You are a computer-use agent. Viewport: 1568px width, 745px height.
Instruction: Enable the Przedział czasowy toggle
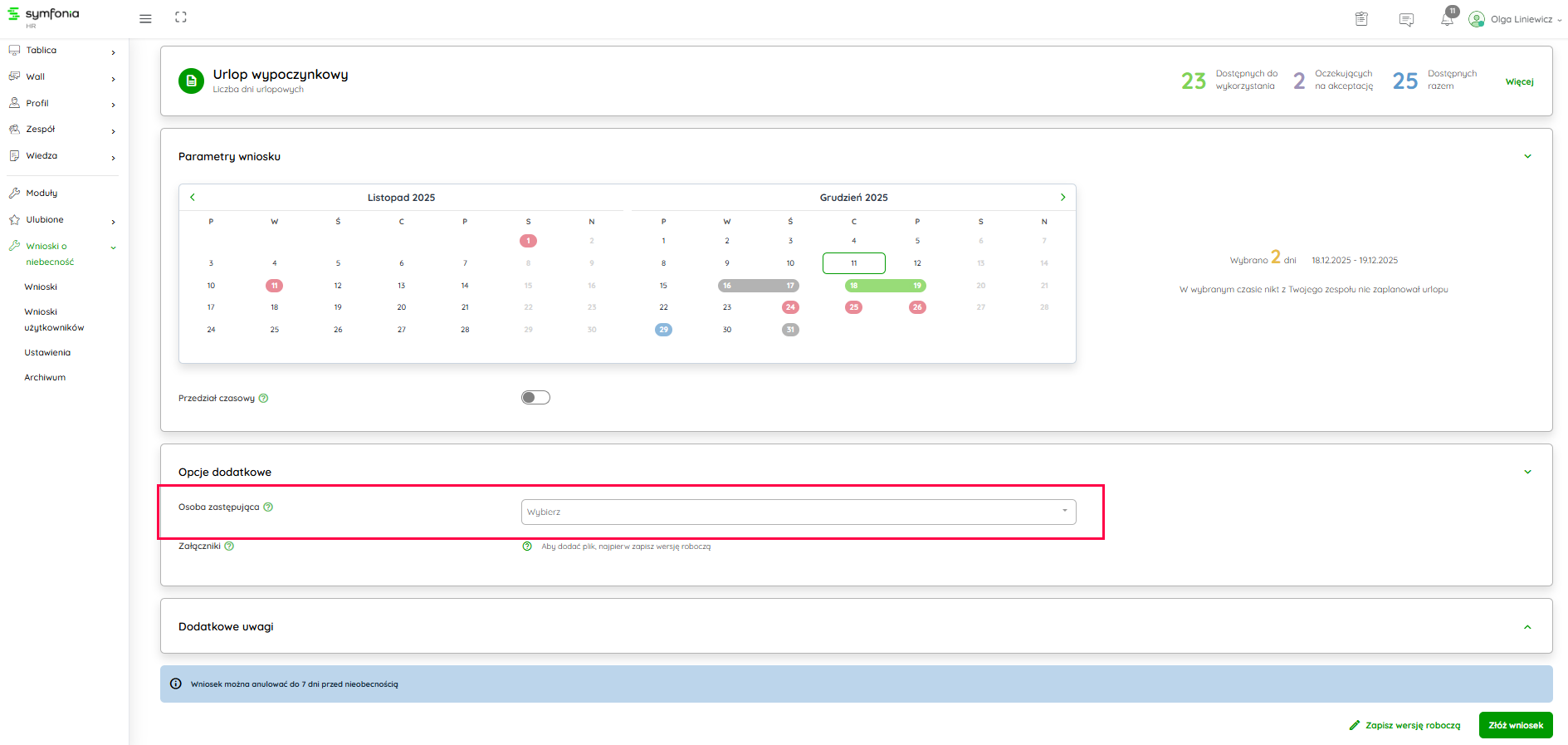(535, 398)
